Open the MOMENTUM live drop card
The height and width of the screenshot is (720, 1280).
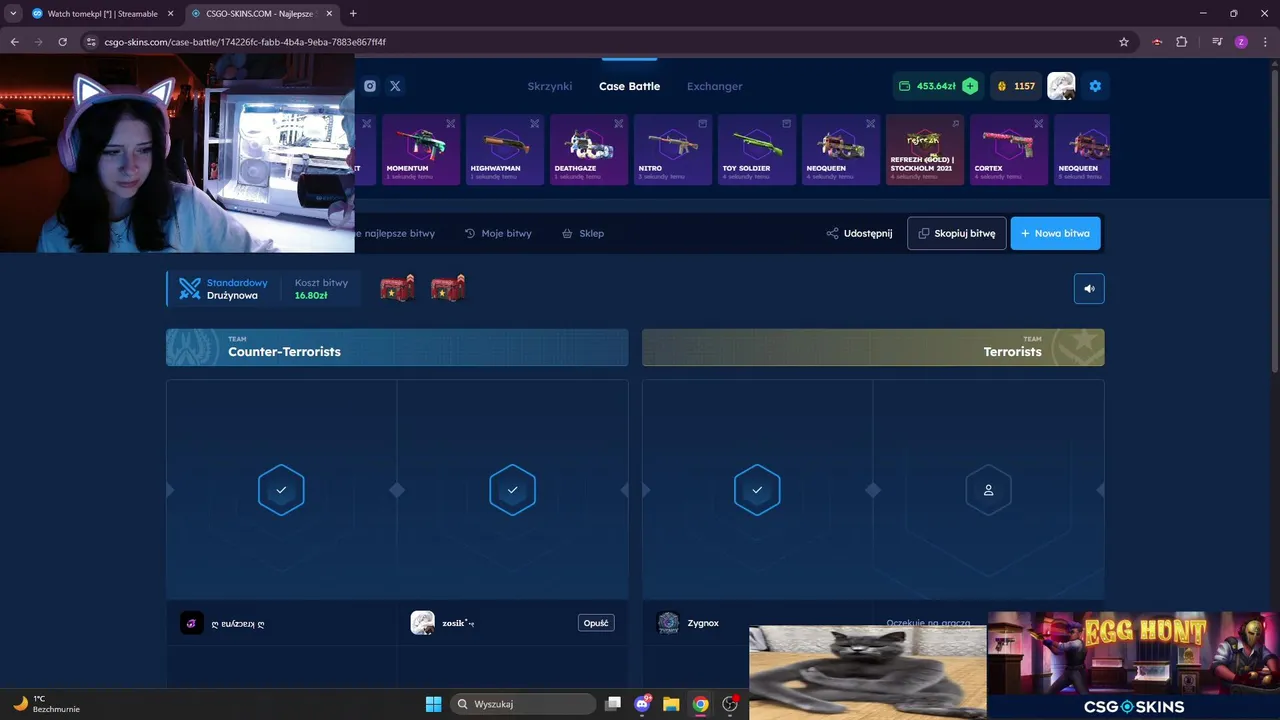click(421, 150)
